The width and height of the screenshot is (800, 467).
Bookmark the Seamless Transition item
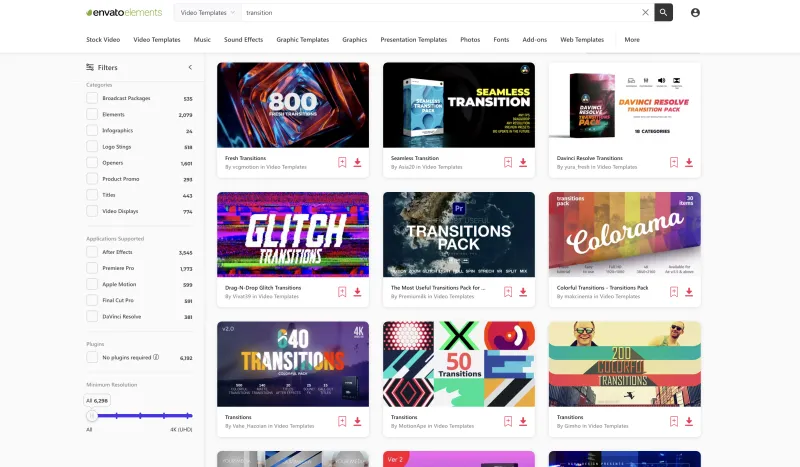coord(508,162)
